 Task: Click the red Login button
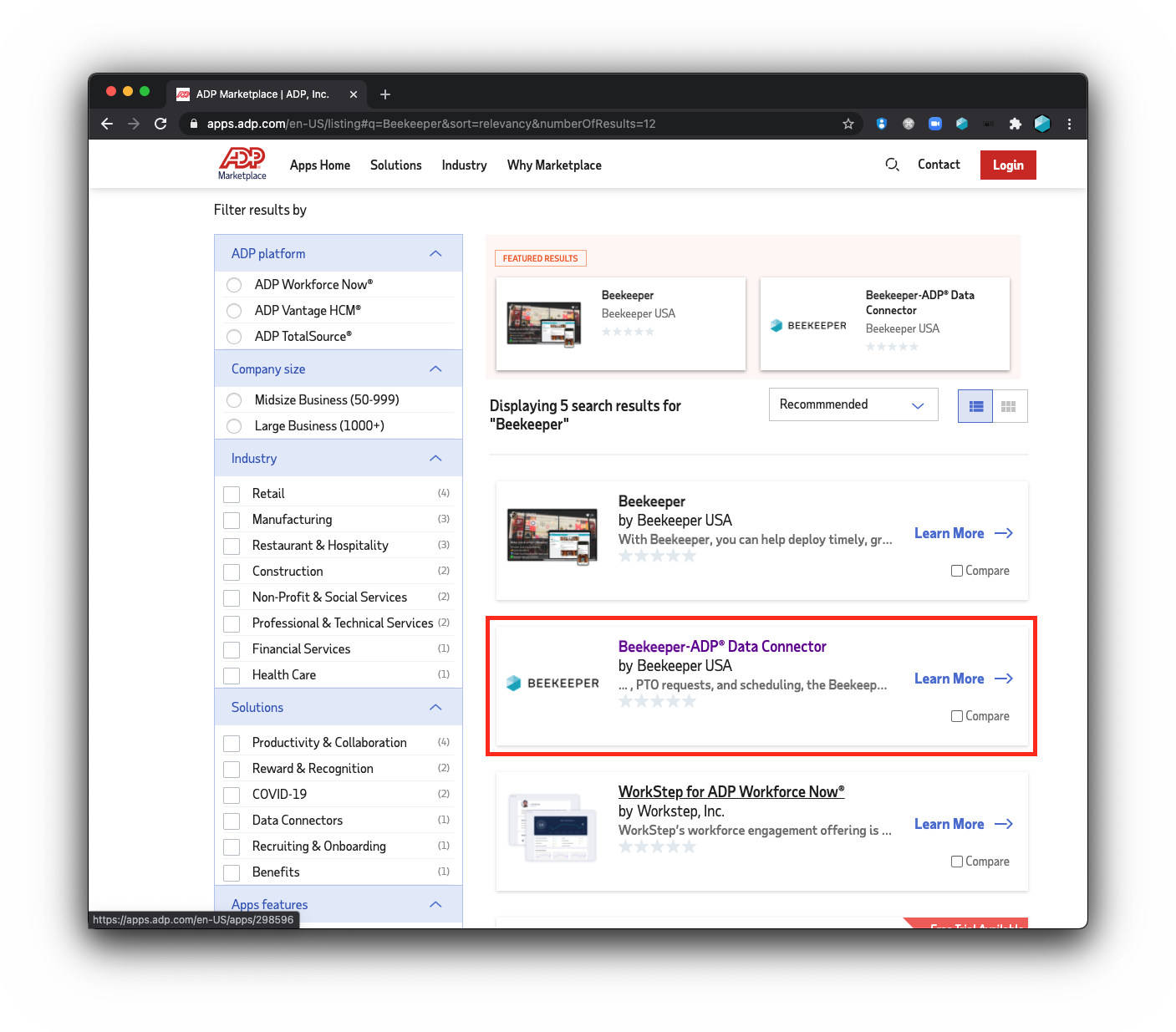coord(1008,165)
